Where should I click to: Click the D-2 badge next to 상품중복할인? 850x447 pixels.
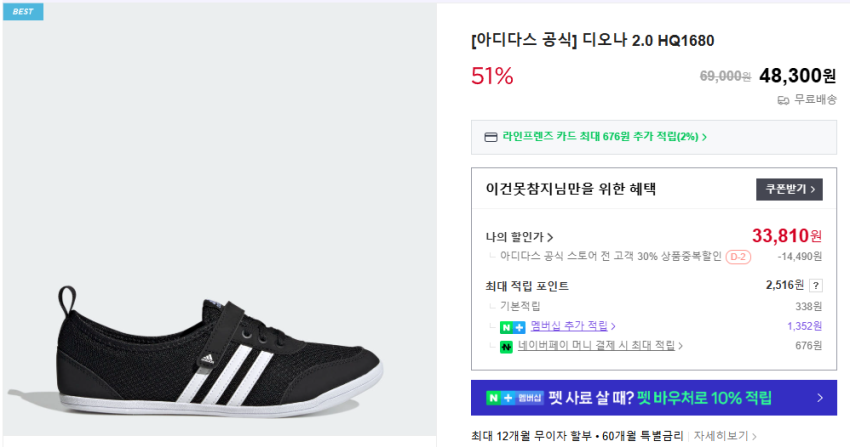click(x=738, y=256)
